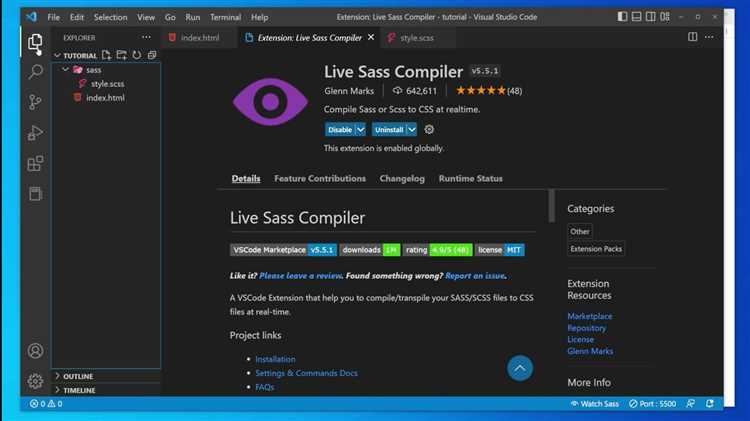This screenshot has height=421, width=750.
Task: Start Watch Sass in status bar
Action: coord(595,403)
